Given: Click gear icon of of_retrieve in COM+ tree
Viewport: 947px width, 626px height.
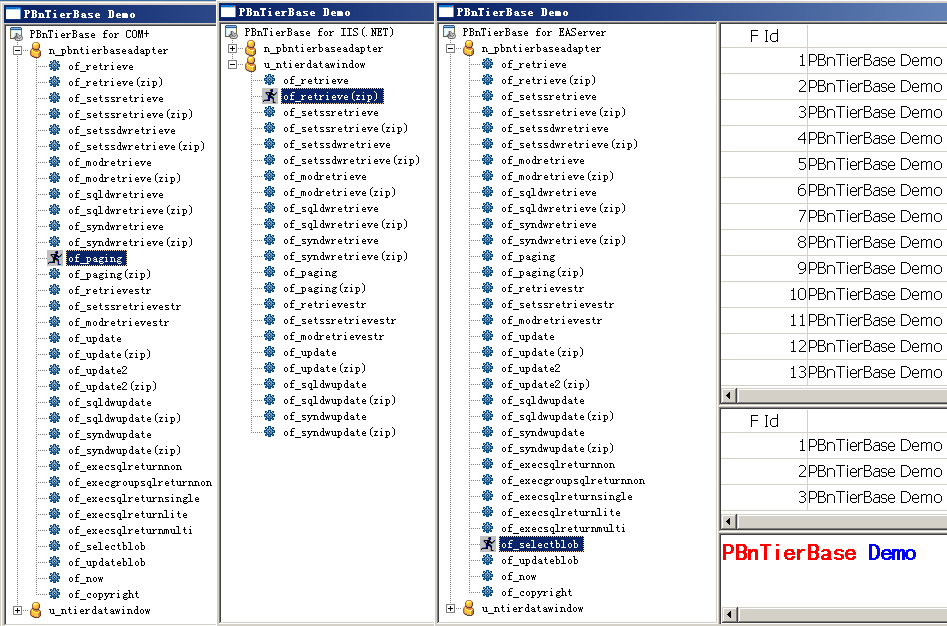Looking at the screenshot, I should coord(55,66).
